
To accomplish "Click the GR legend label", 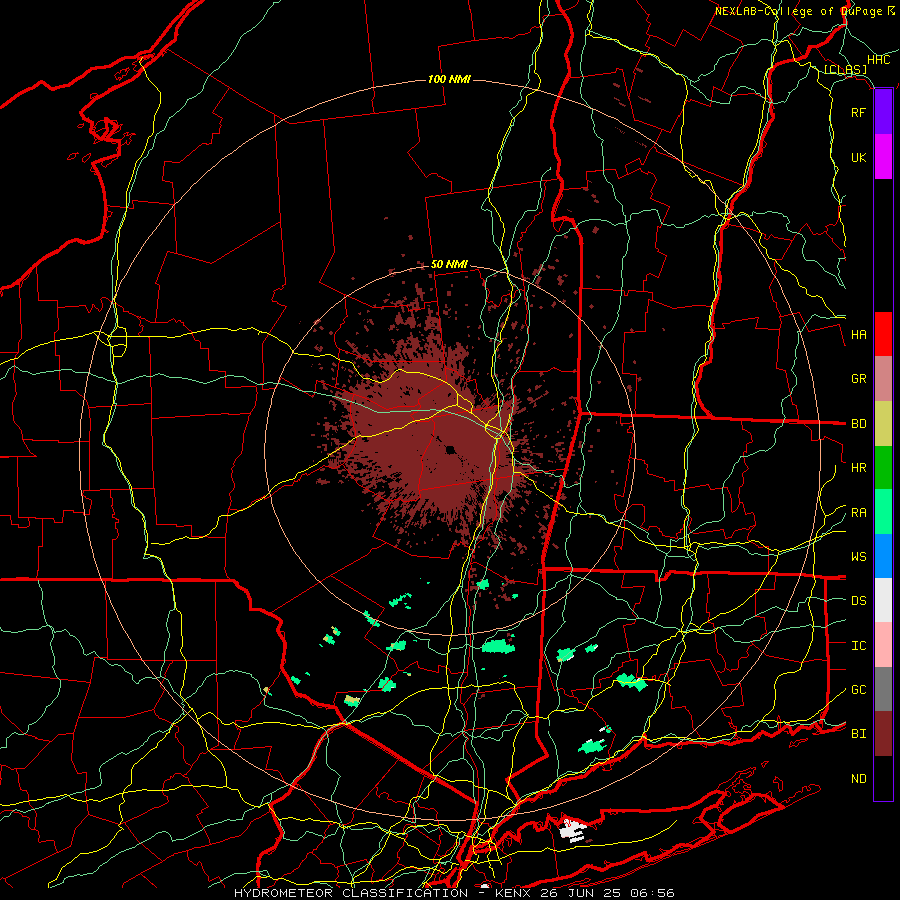I will point(858,379).
